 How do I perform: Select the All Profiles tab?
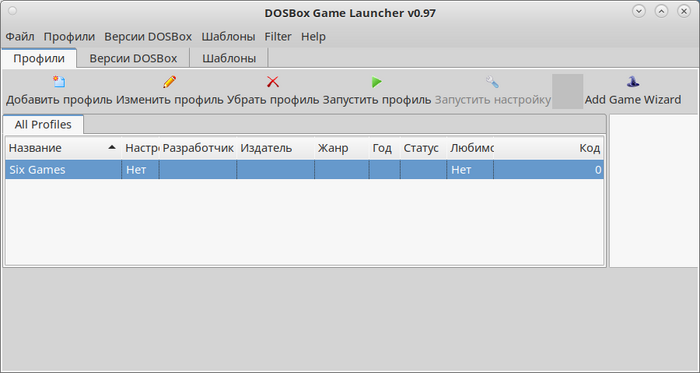(43, 124)
